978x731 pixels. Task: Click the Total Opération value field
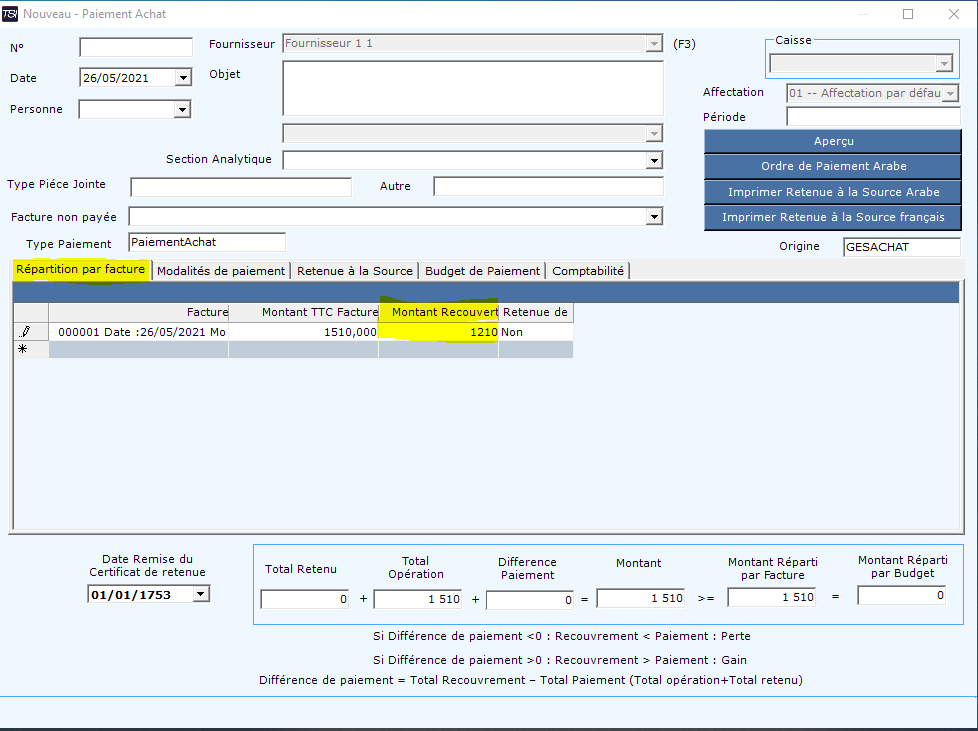click(x=418, y=599)
